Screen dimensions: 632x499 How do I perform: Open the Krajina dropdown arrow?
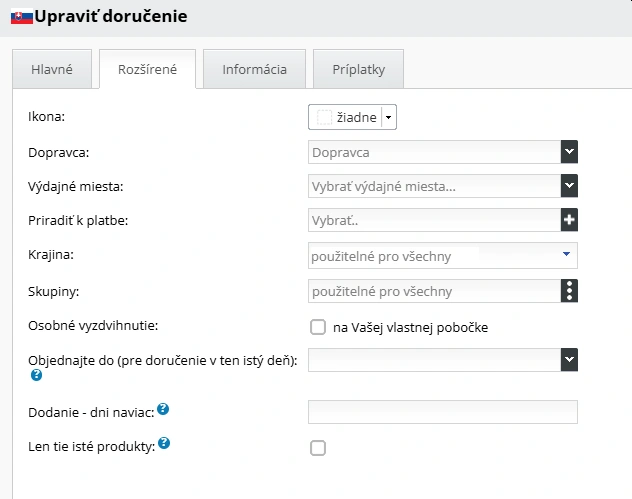pyautogui.click(x=566, y=254)
